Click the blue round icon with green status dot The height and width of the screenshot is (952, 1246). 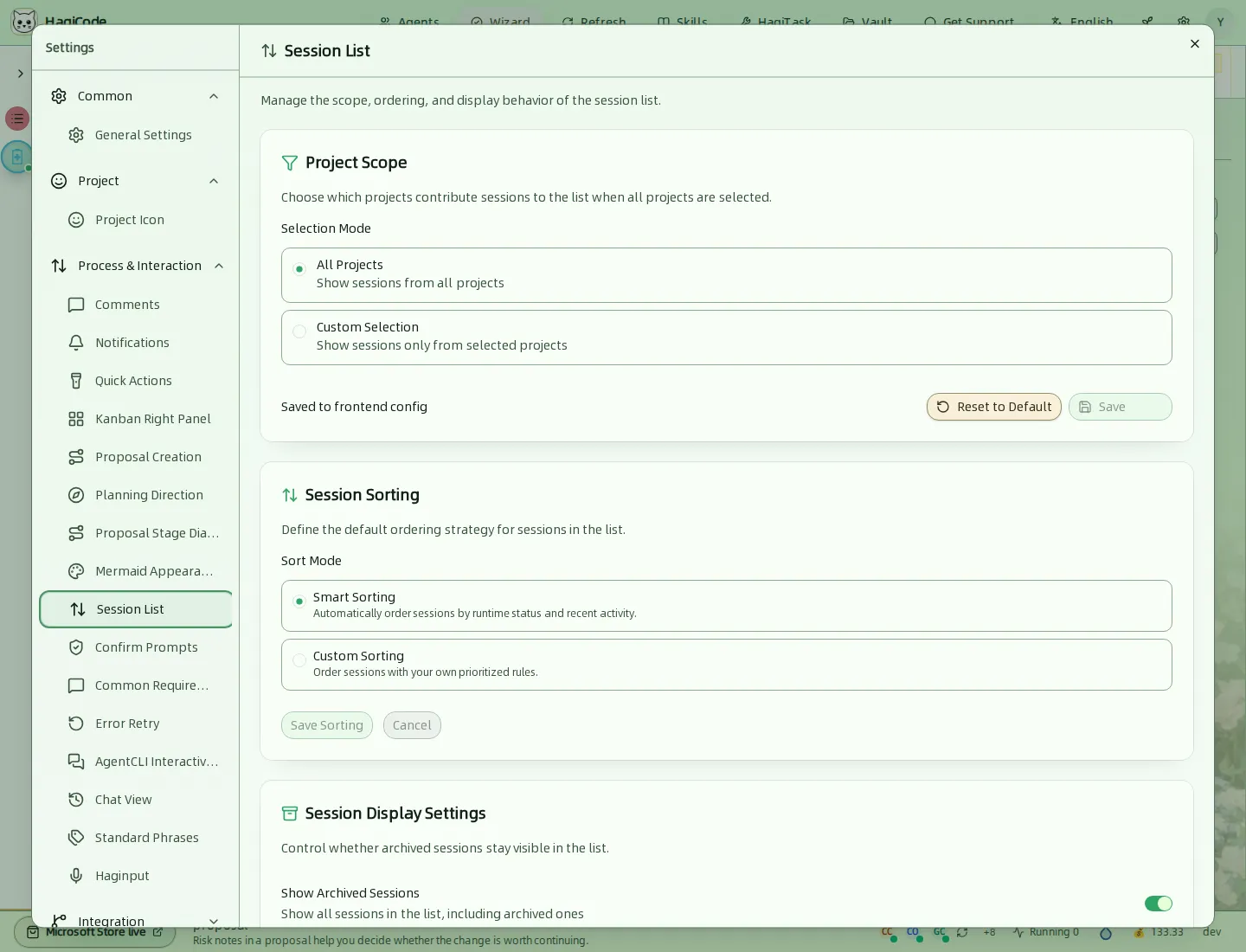[x=16, y=158]
